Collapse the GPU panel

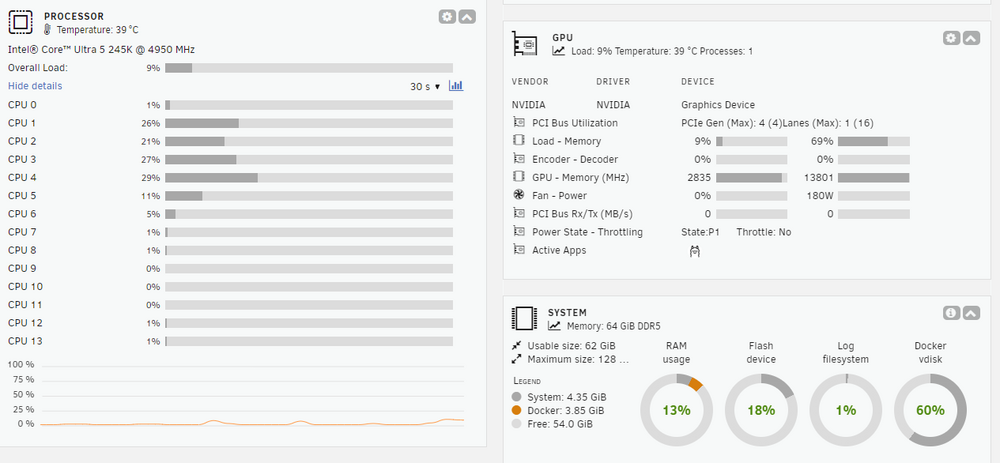971,38
